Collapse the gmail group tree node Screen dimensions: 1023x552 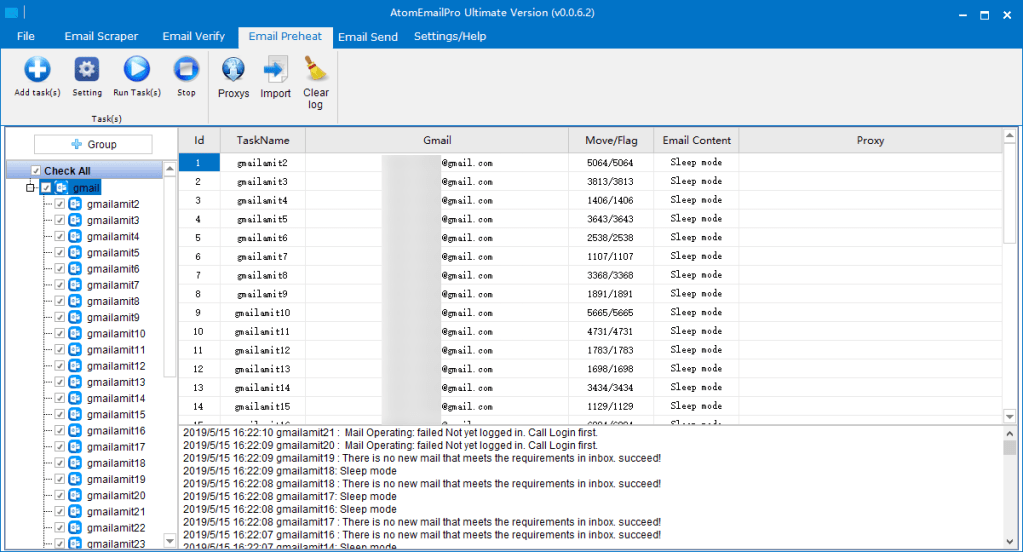click(31, 188)
